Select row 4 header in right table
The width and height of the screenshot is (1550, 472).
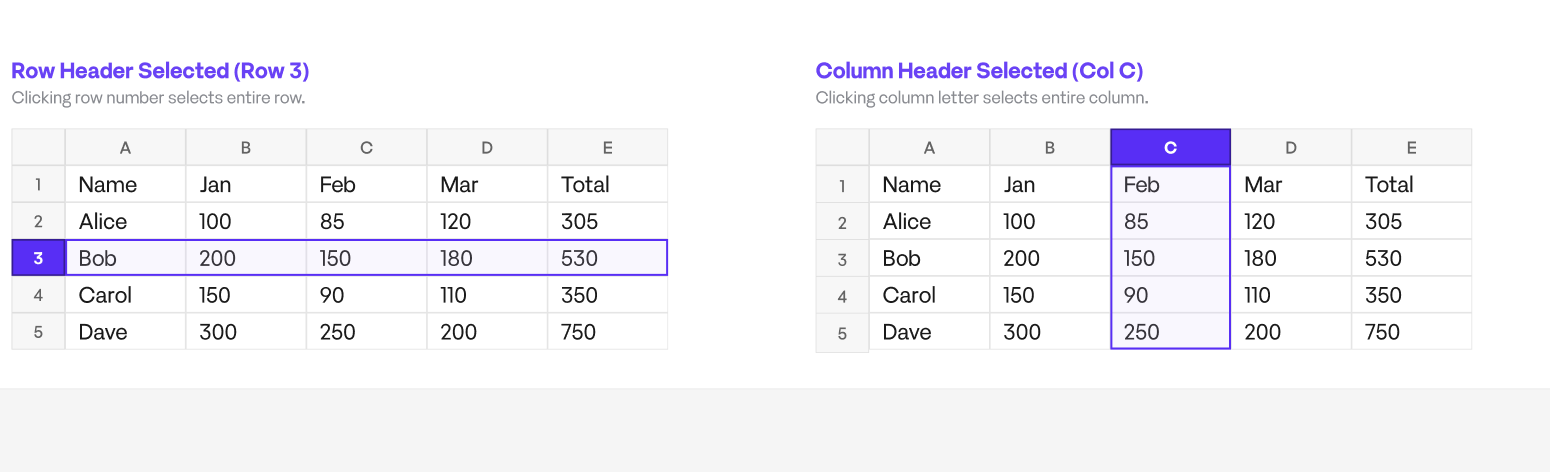842,295
